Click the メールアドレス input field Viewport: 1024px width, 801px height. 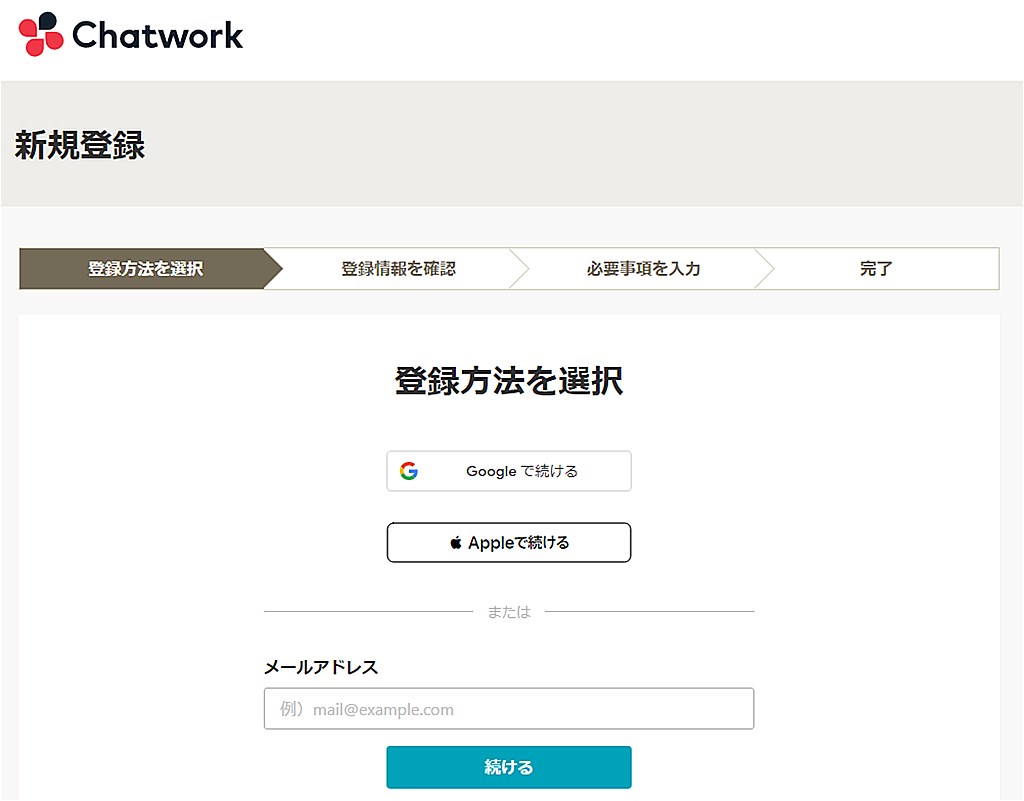click(x=509, y=709)
